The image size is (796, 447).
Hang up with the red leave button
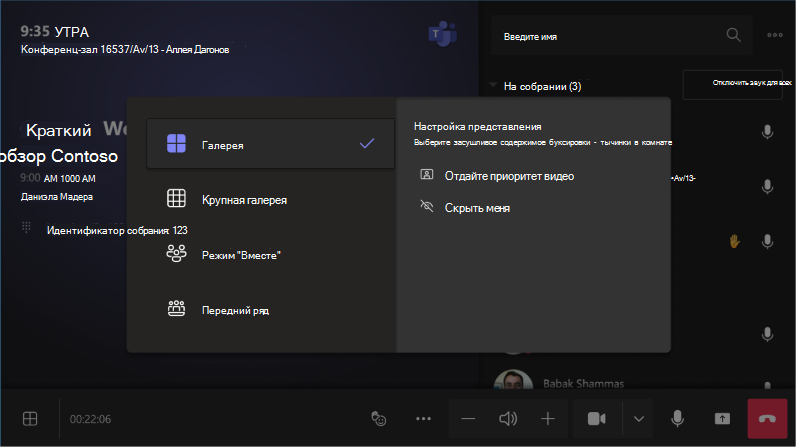(x=767, y=419)
